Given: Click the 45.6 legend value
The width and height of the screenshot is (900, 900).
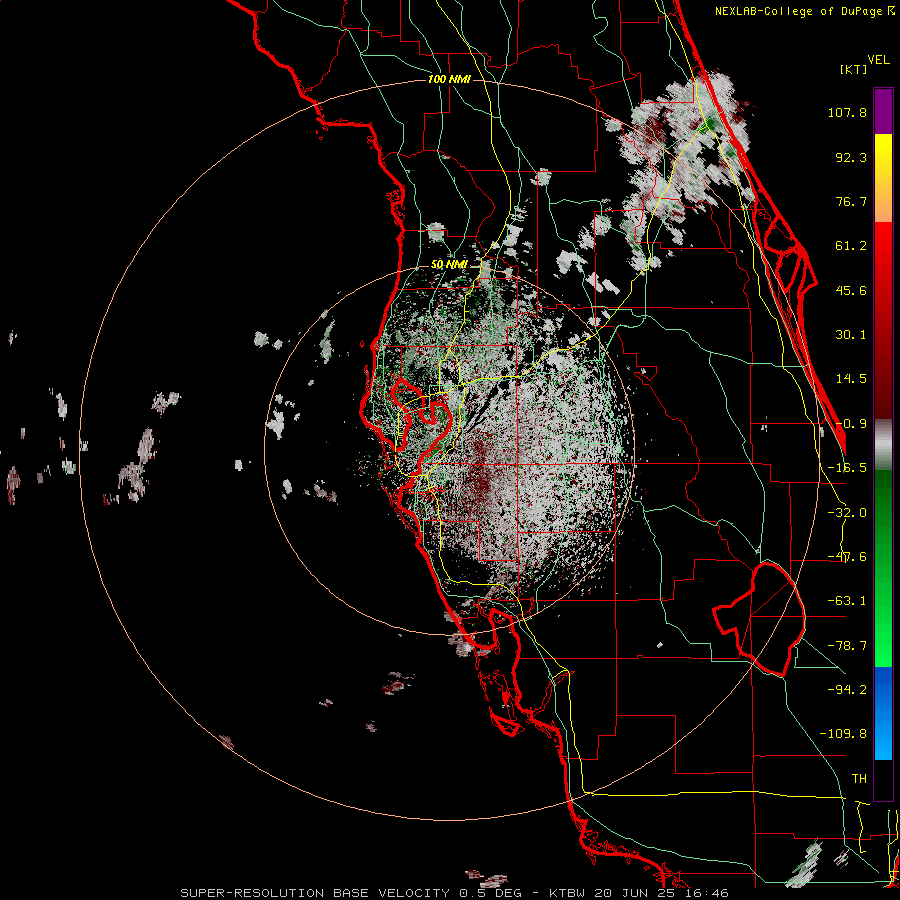Looking at the screenshot, I should [851, 290].
